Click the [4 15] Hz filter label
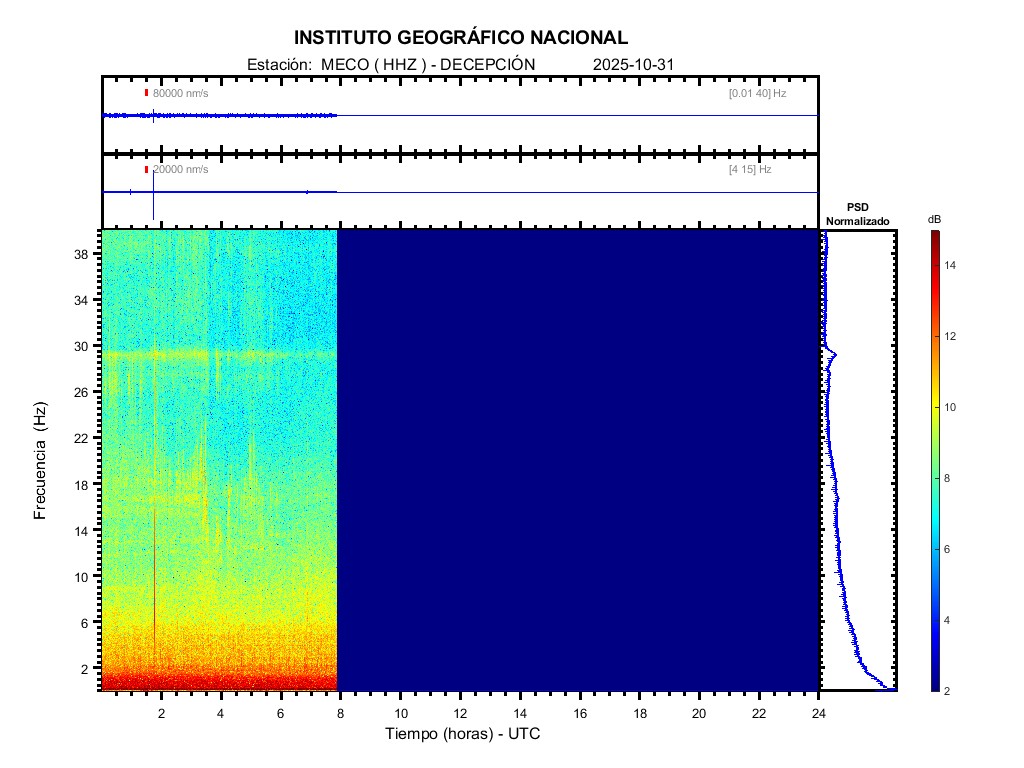The width and height of the screenshot is (1024, 768). point(750,170)
